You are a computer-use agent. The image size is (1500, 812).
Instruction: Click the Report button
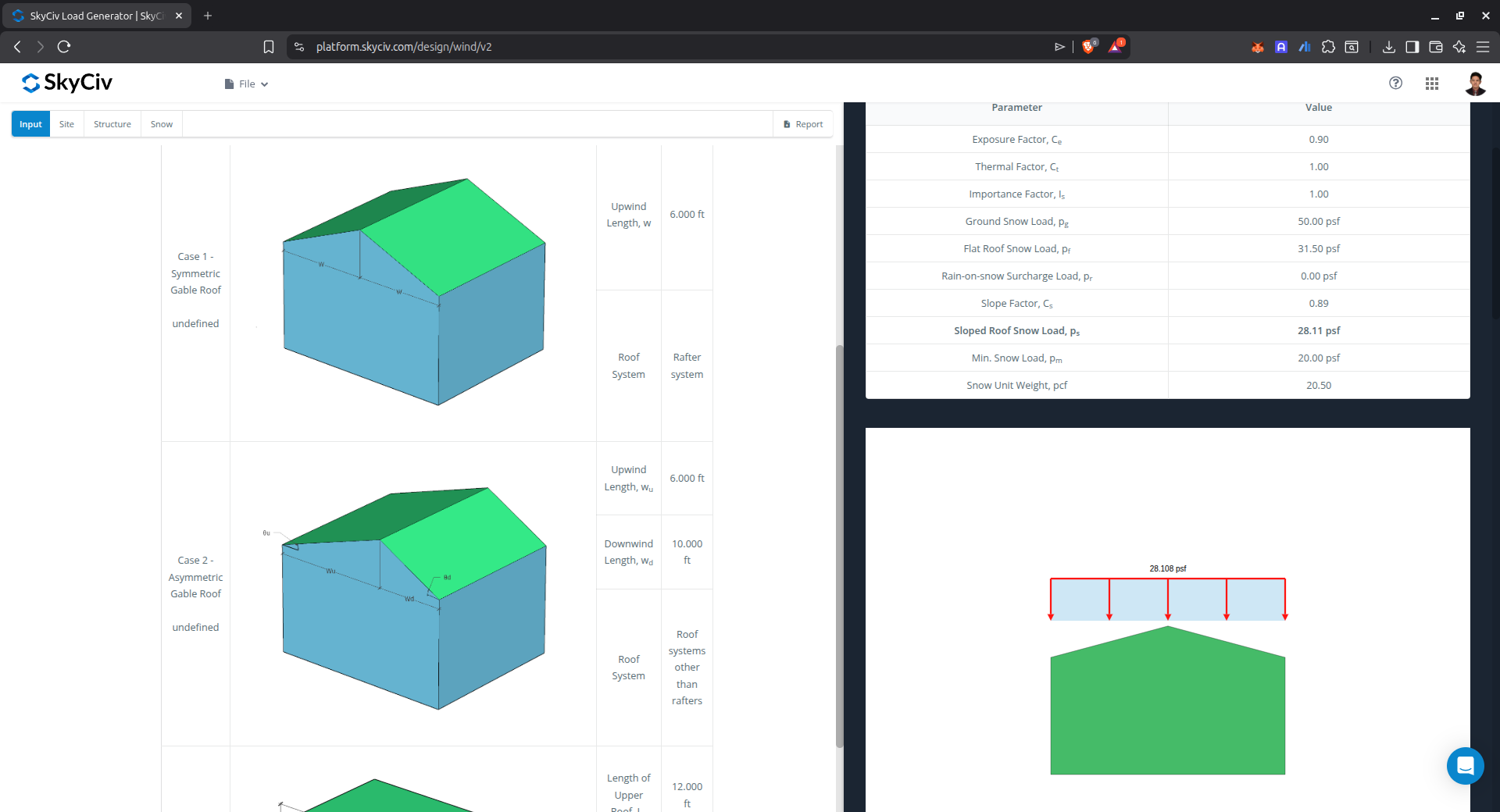pyautogui.click(x=803, y=124)
